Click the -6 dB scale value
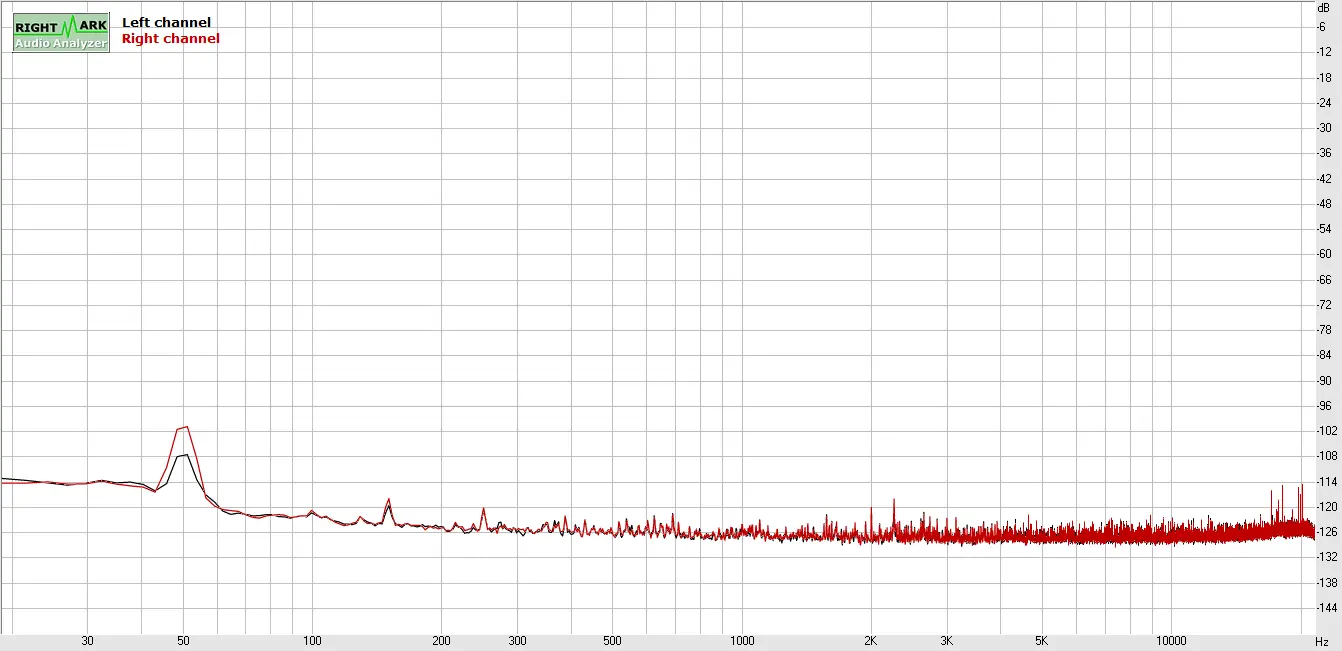 (x=1322, y=26)
